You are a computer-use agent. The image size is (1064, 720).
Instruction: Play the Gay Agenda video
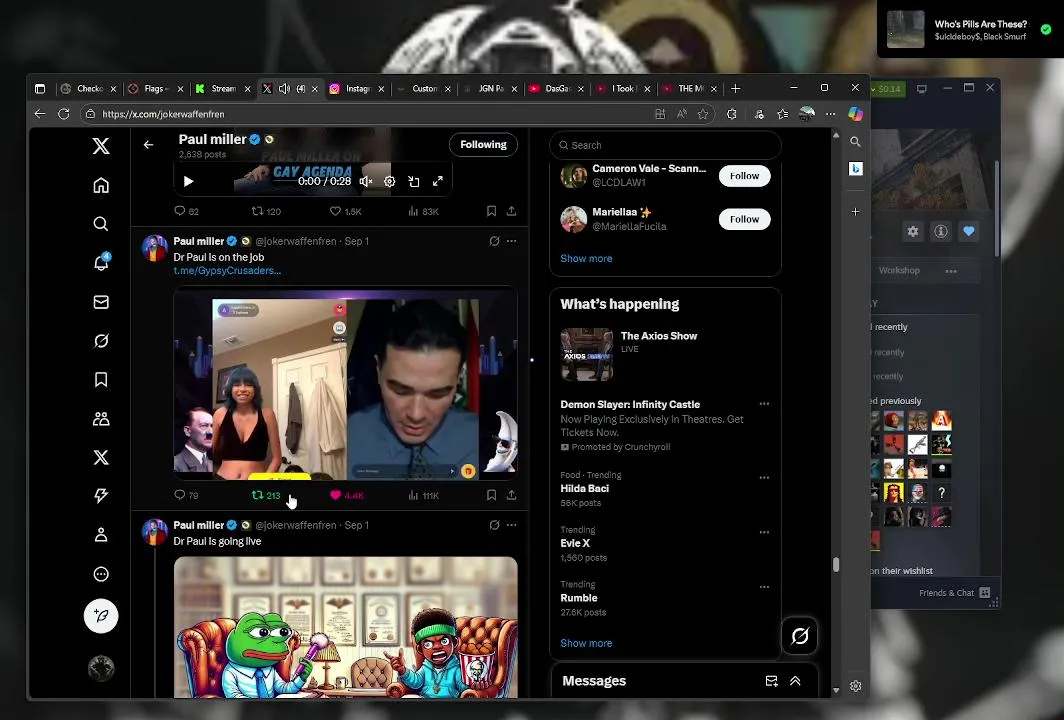tap(189, 181)
